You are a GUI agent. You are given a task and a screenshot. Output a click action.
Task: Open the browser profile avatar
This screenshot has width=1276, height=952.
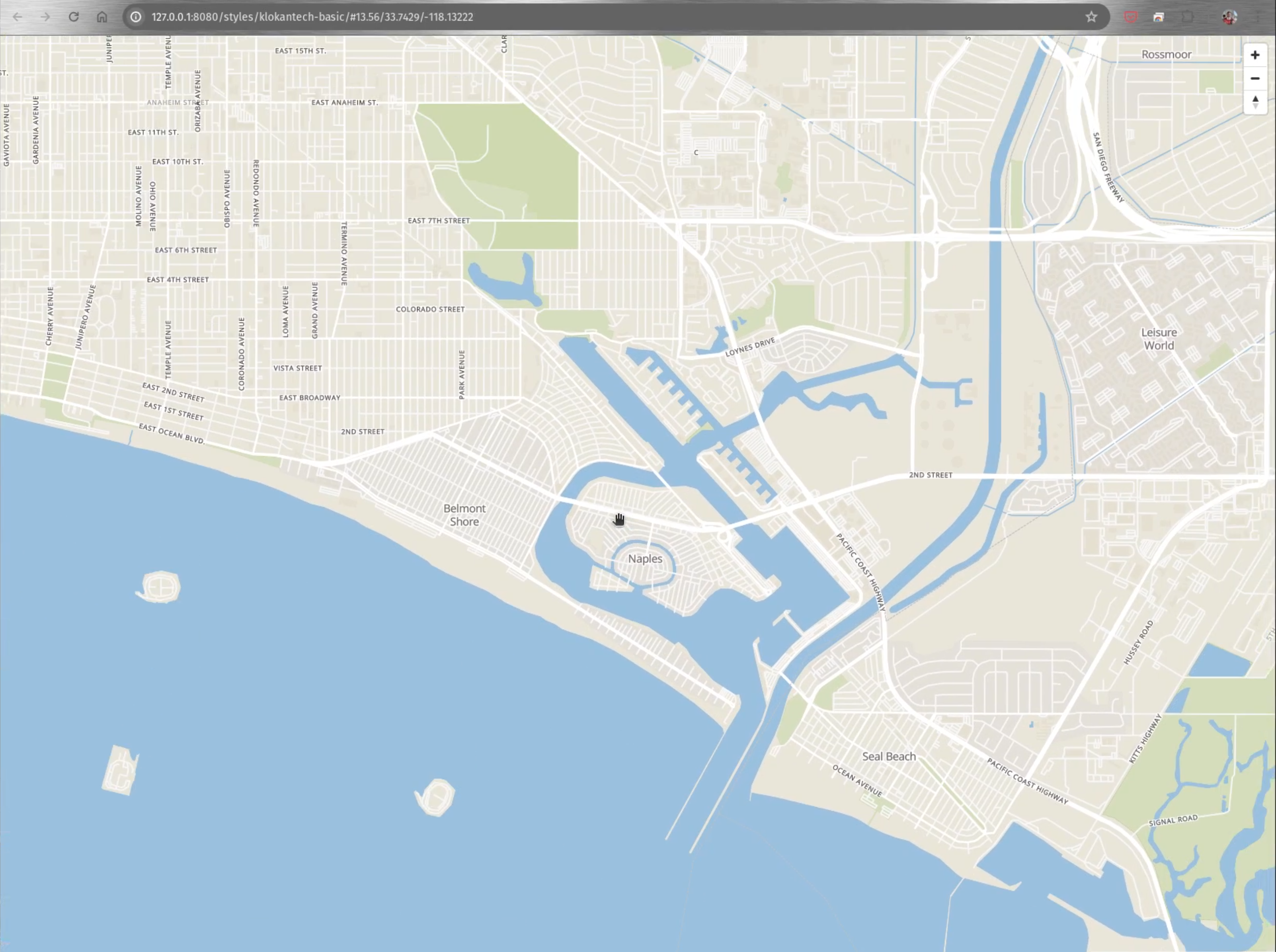(x=1229, y=17)
